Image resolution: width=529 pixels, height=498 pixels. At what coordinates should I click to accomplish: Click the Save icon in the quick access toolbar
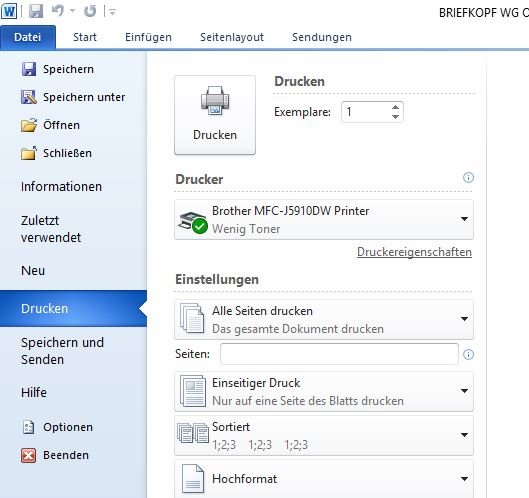pyautogui.click(x=36, y=11)
